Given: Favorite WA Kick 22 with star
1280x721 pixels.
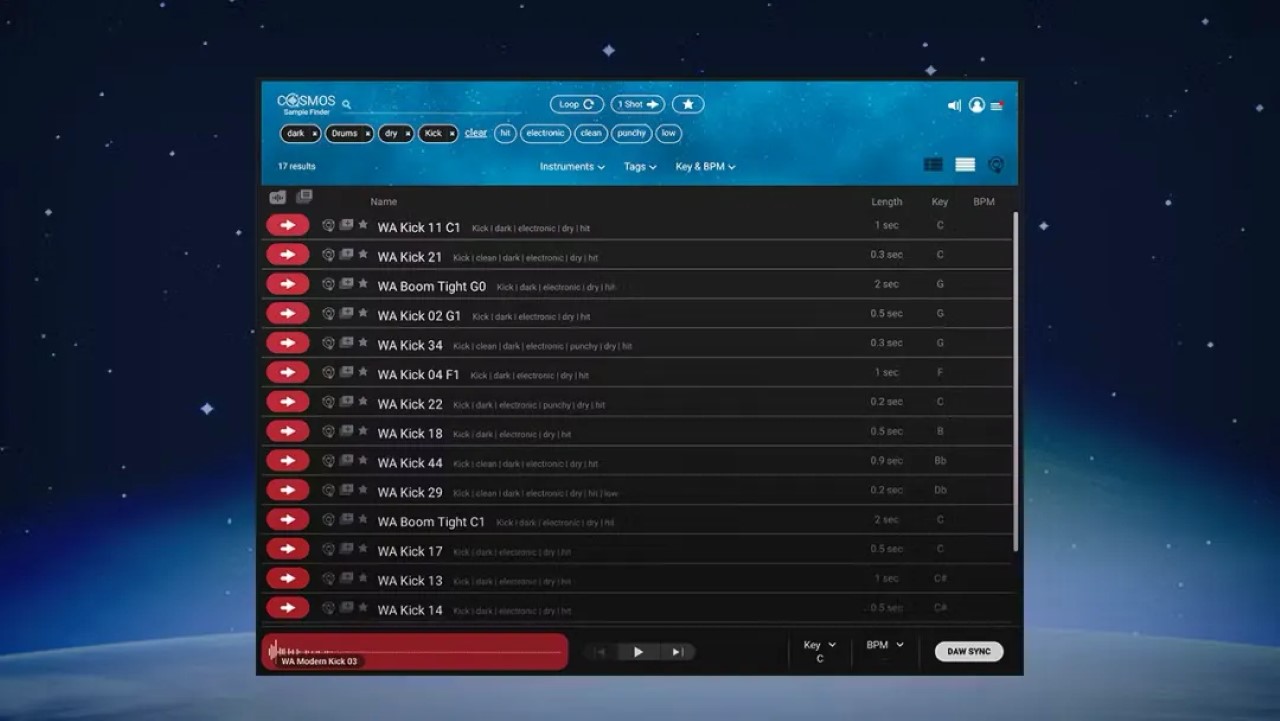Looking at the screenshot, I should pos(363,402).
